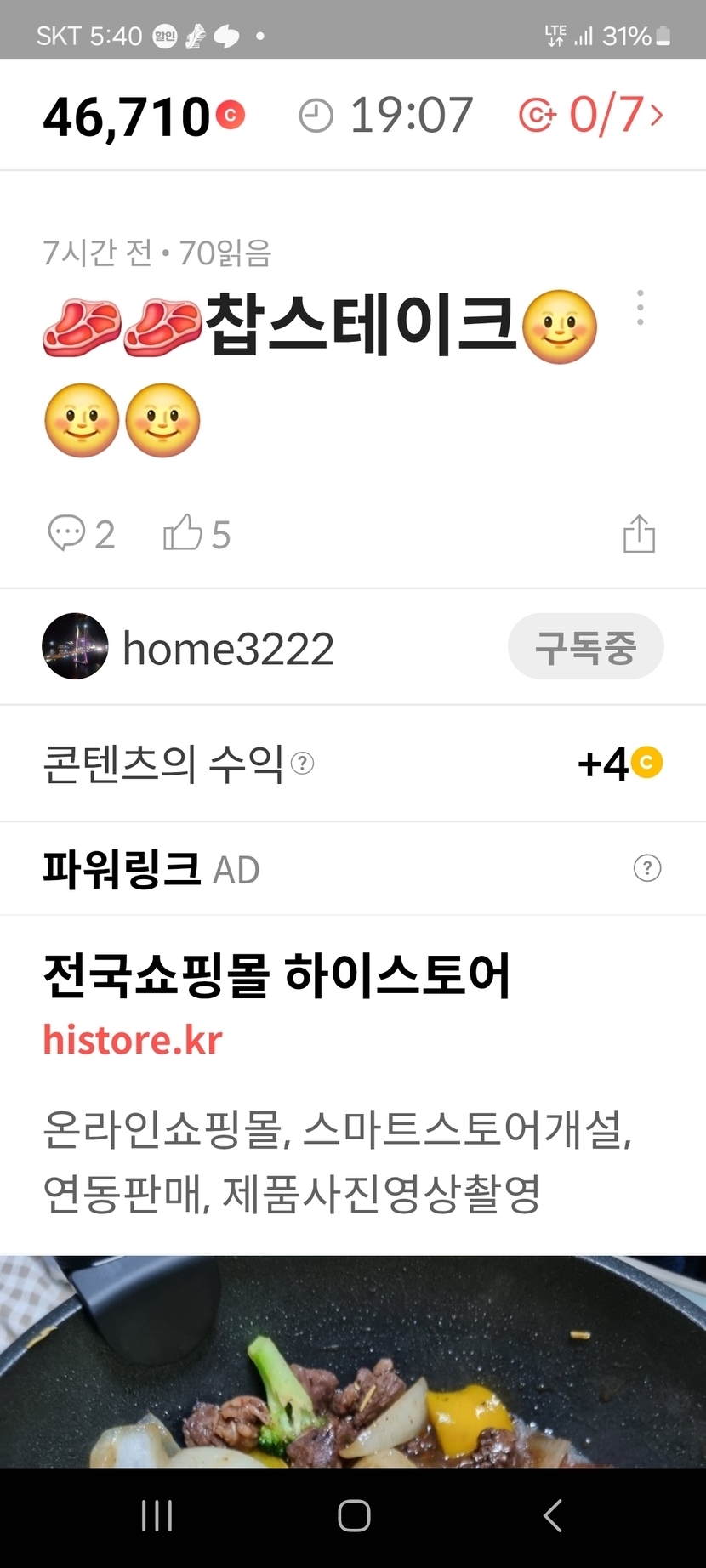Tap the thumbs-up like icon

pyautogui.click(x=182, y=533)
